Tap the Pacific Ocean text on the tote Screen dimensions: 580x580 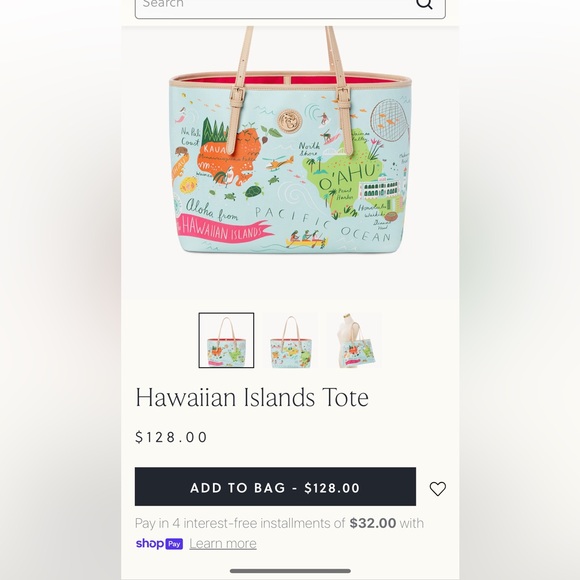(x=323, y=225)
